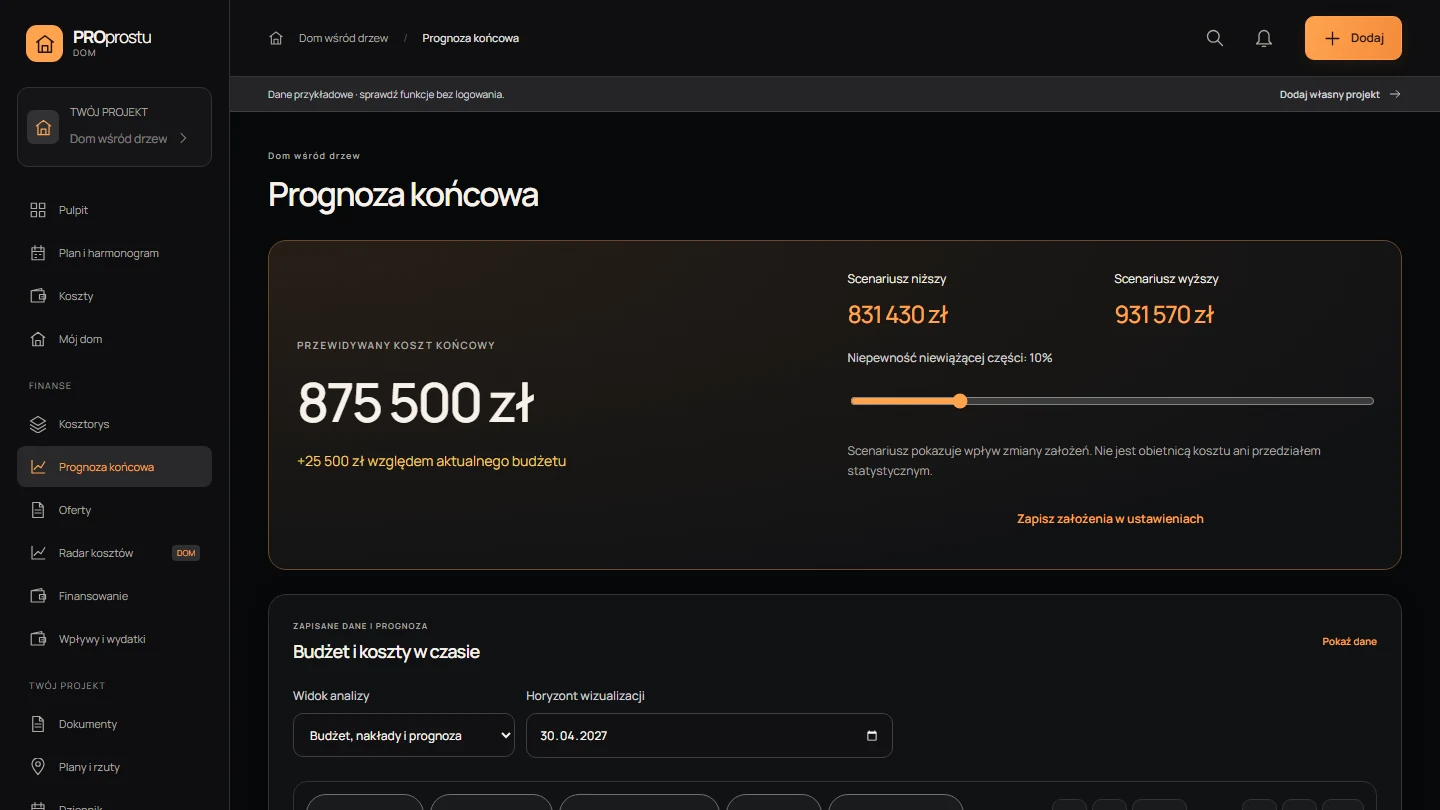
Task: Click the Radar kosztów chart icon
Action: pyautogui.click(x=38, y=553)
